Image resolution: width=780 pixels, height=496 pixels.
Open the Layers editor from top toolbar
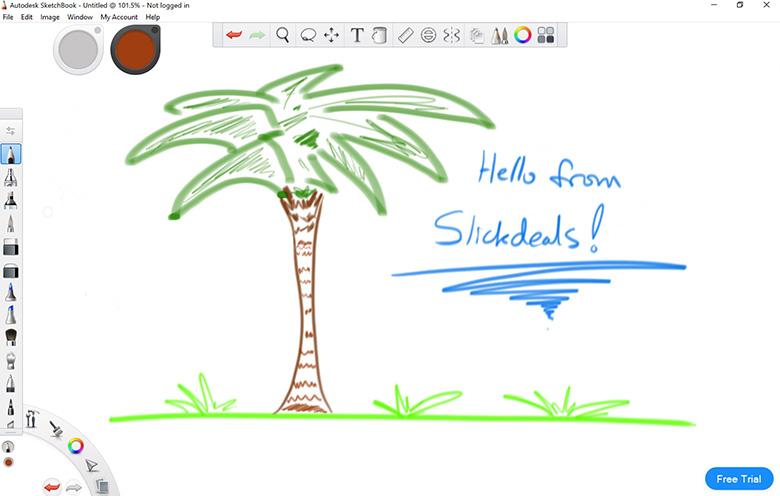click(x=477, y=36)
